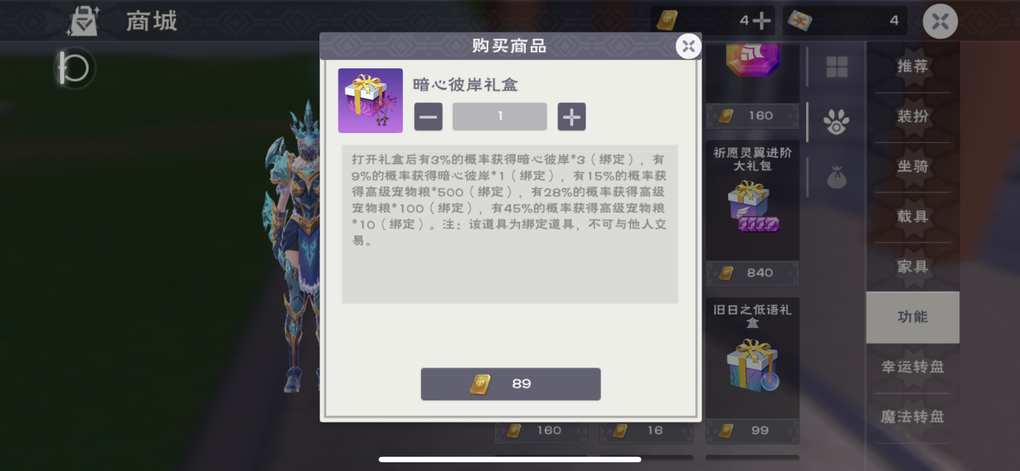Switch to the 载具 category tab

912,217
